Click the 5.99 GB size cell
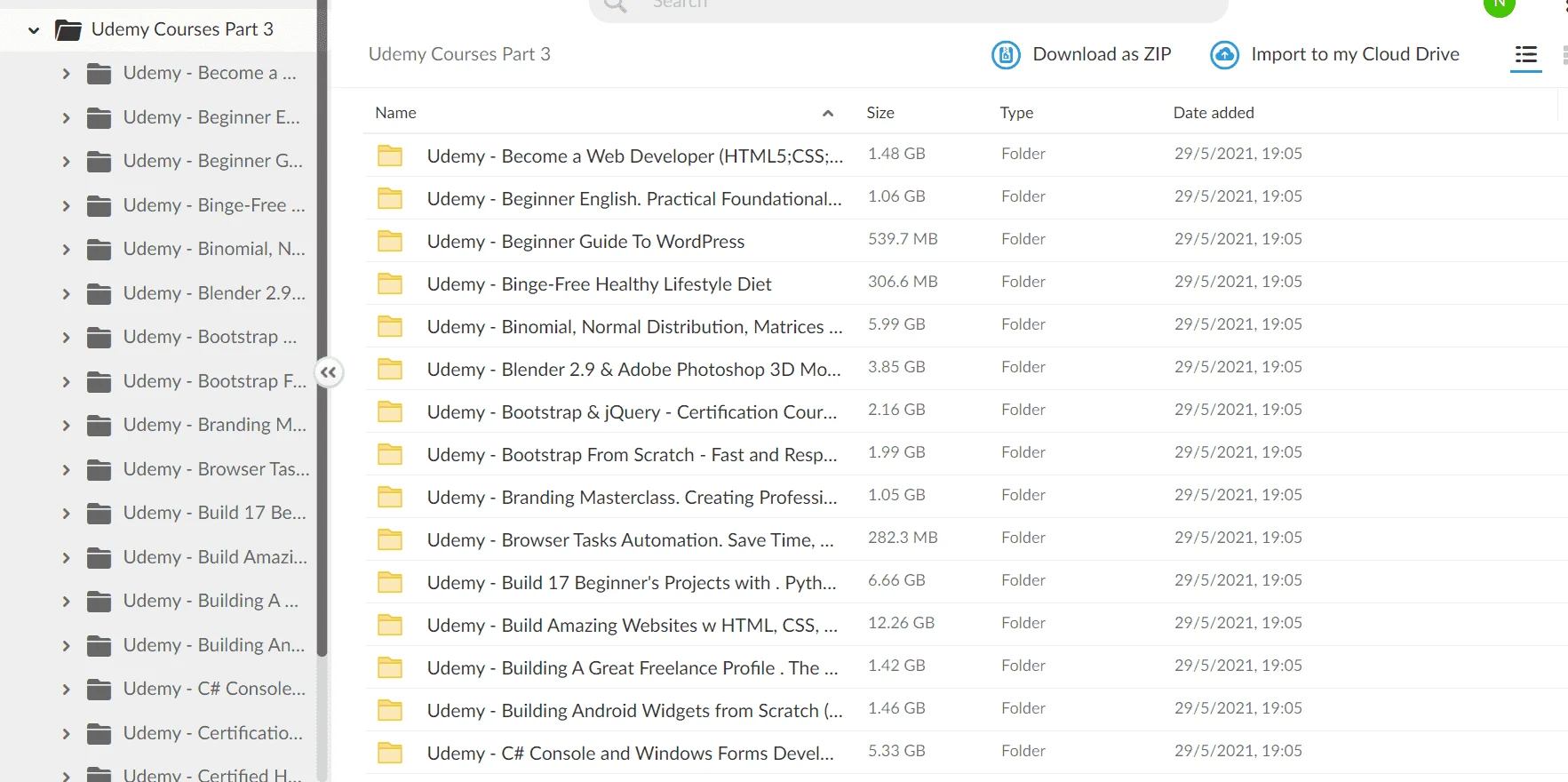 pyautogui.click(x=896, y=324)
